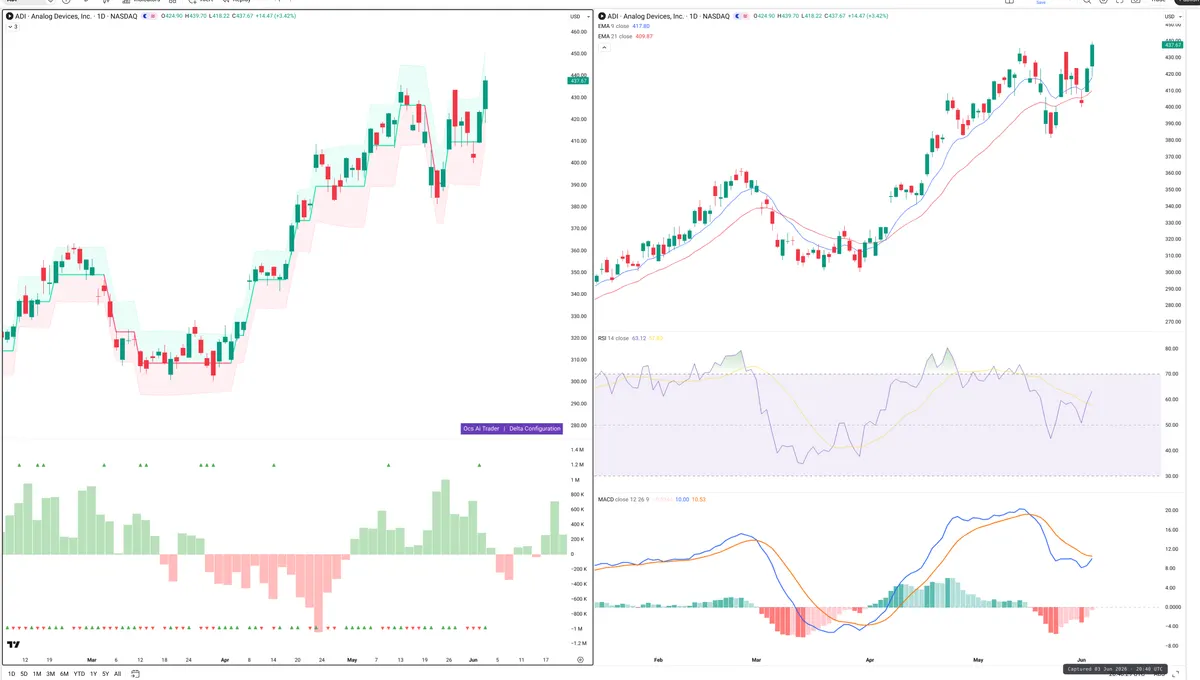
Task: Click the ADI symbol logo in right chart
Action: 602,17
